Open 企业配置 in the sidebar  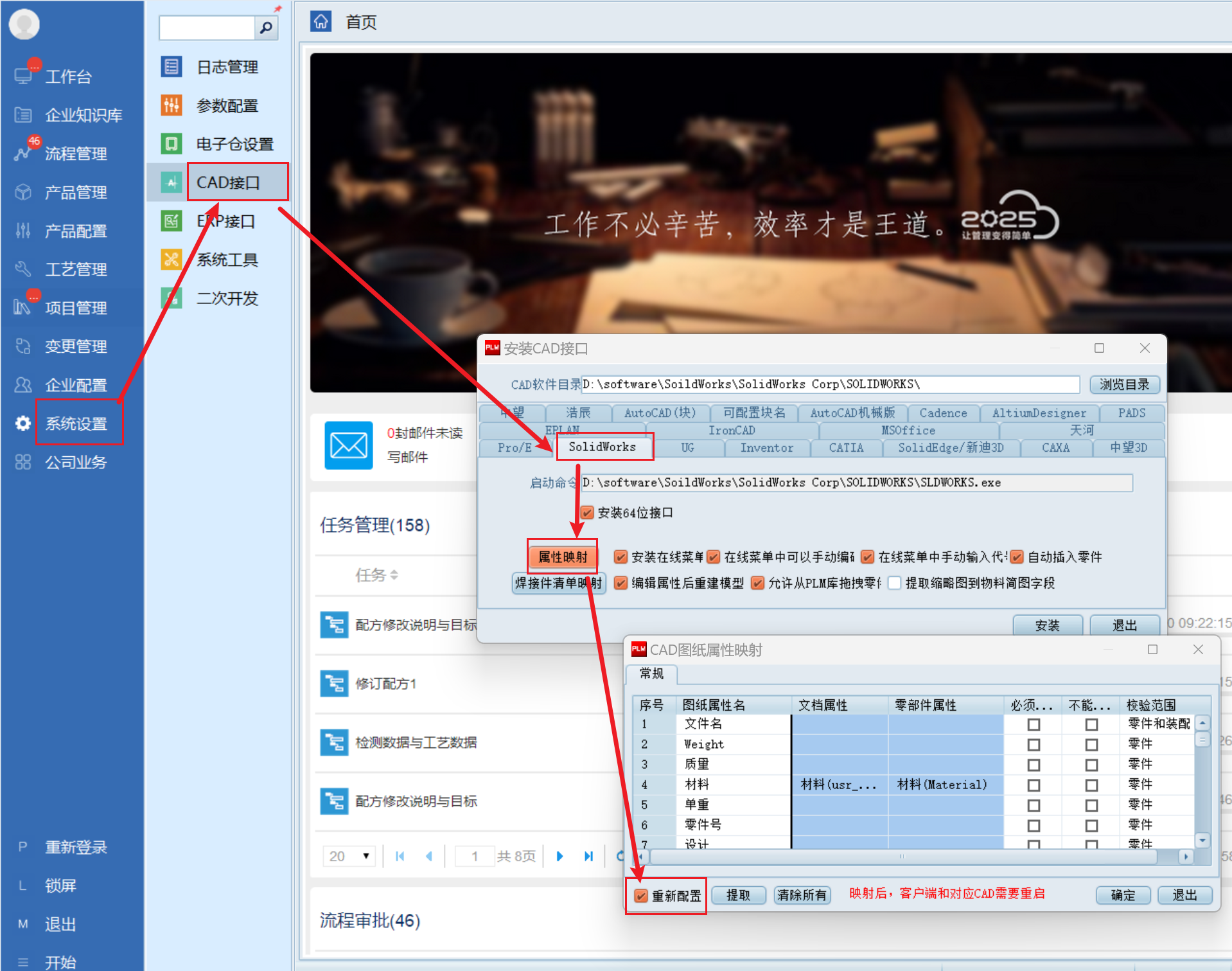click(75, 385)
